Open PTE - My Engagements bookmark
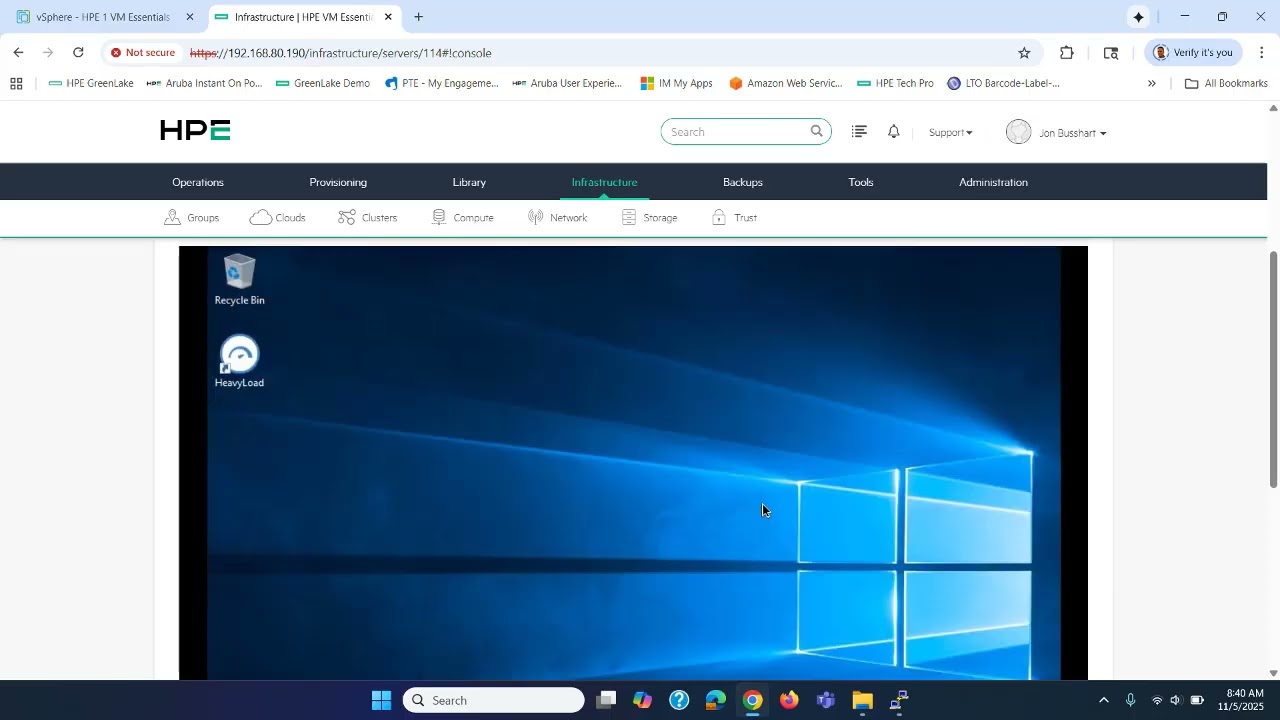Image resolution: width=1280 pixels, height=720 pixels. (441, 83)
